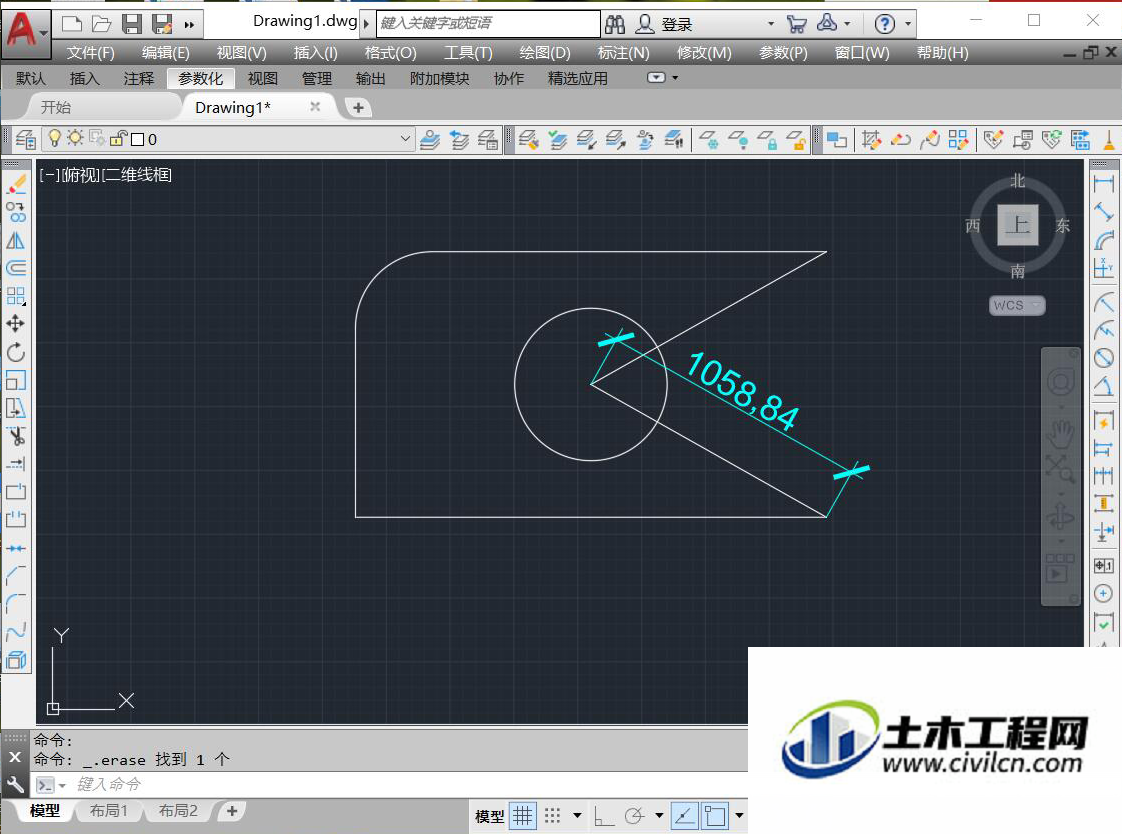The height and width of the screenshot is (834, 1122).
Task: Open the 标注(N) menu
Action: pos(623,53)
